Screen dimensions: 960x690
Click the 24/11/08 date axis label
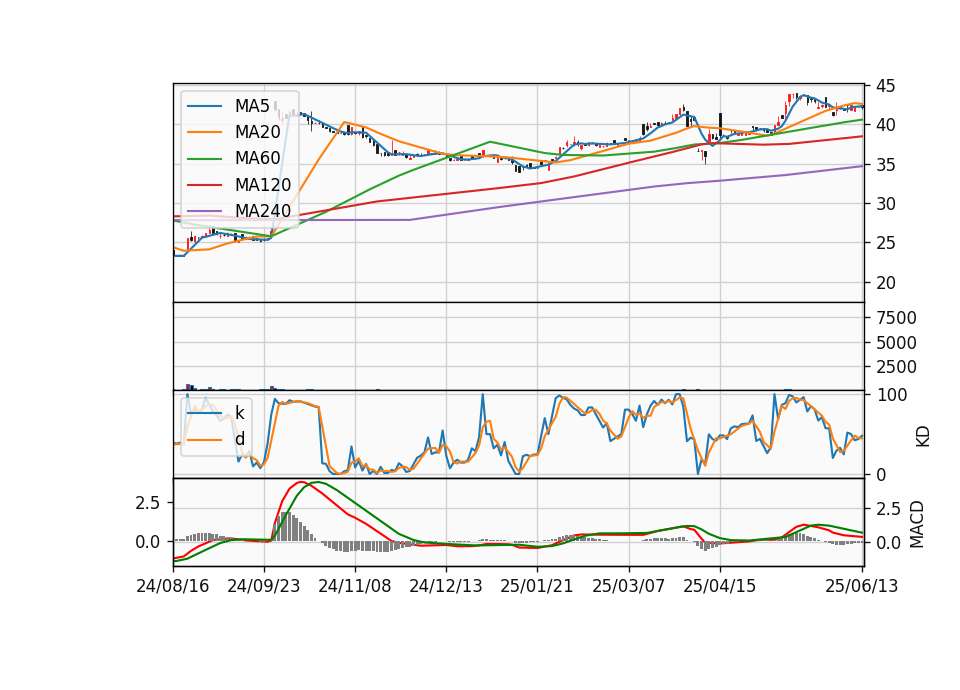click(354, 586)
